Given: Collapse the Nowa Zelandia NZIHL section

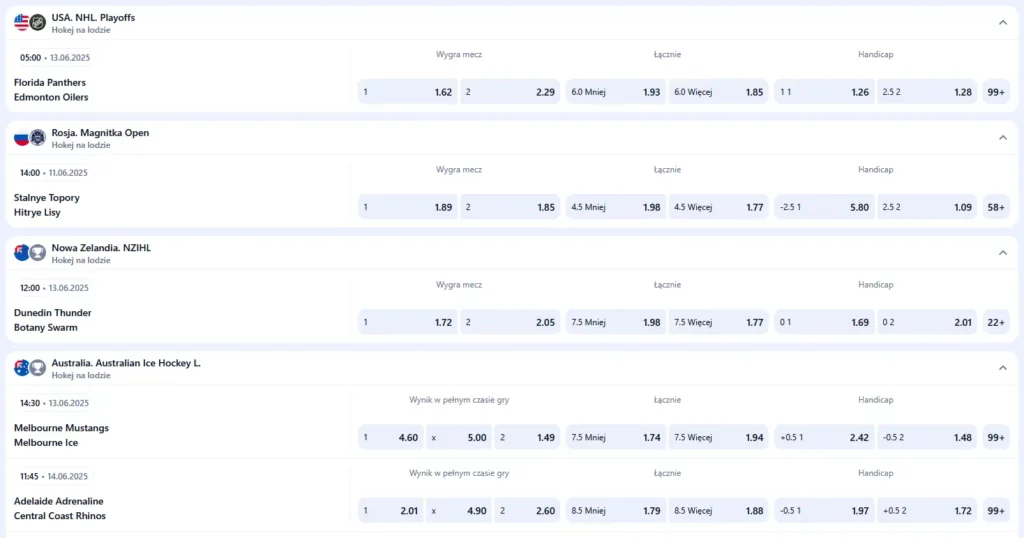Looking at the screenshot, I should pyautogui.click(x=1002, y=252).
